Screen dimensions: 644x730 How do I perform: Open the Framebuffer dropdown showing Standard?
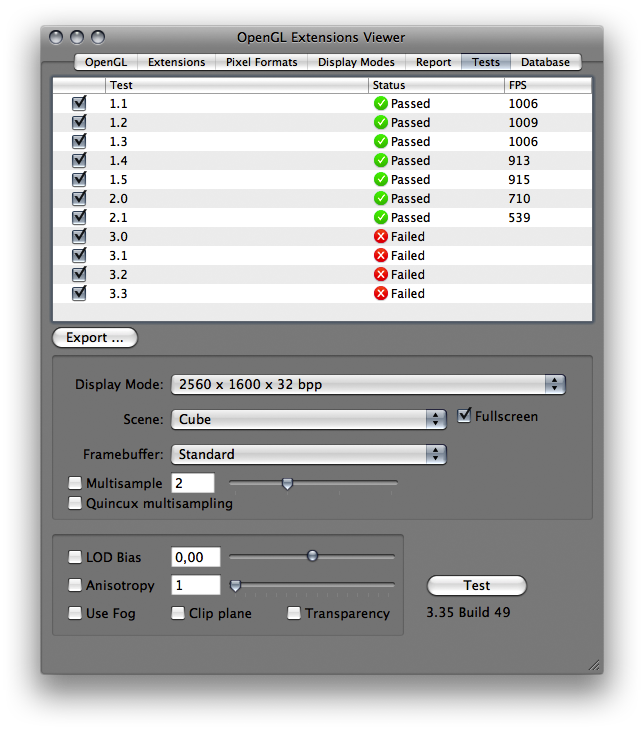pyautogui.click(x=309, y=454)
